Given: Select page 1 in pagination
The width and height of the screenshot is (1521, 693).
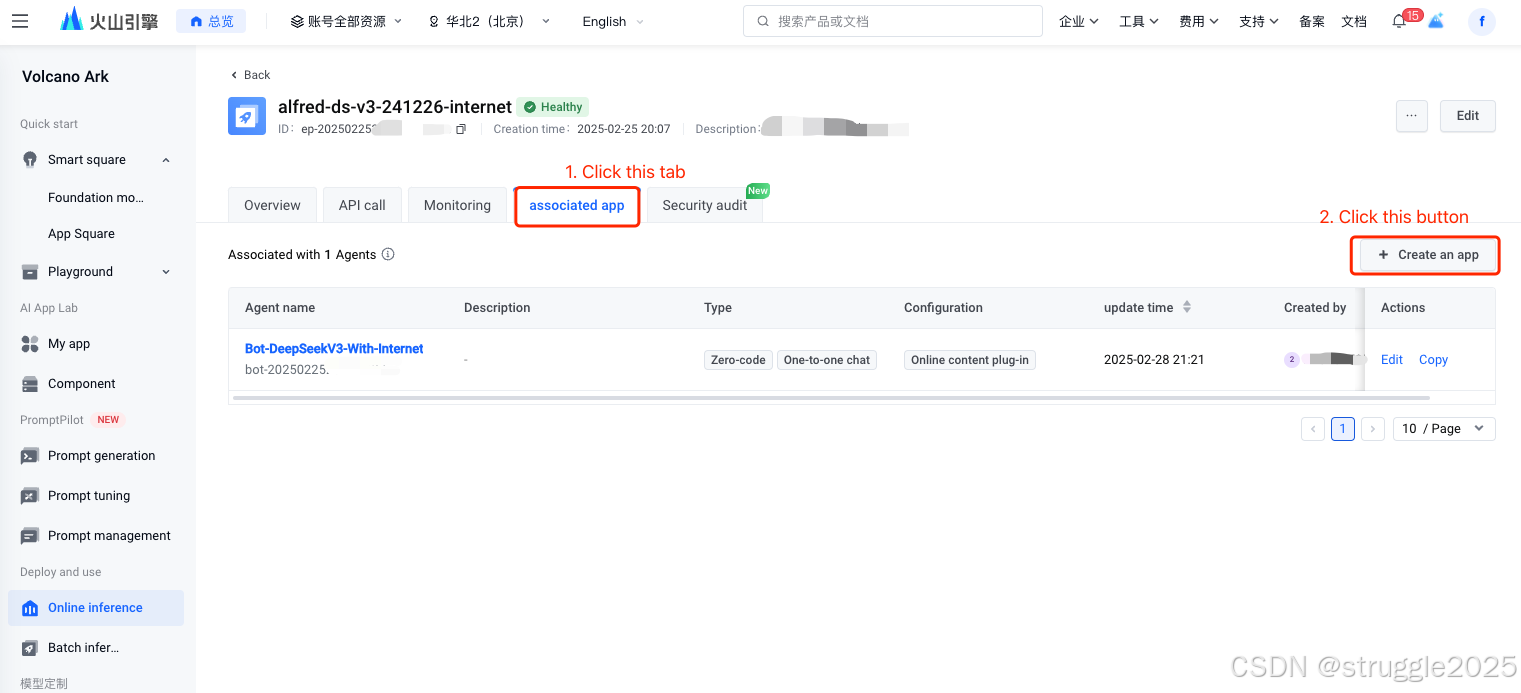Looking at the screenshot, I should coord(1343,429).
